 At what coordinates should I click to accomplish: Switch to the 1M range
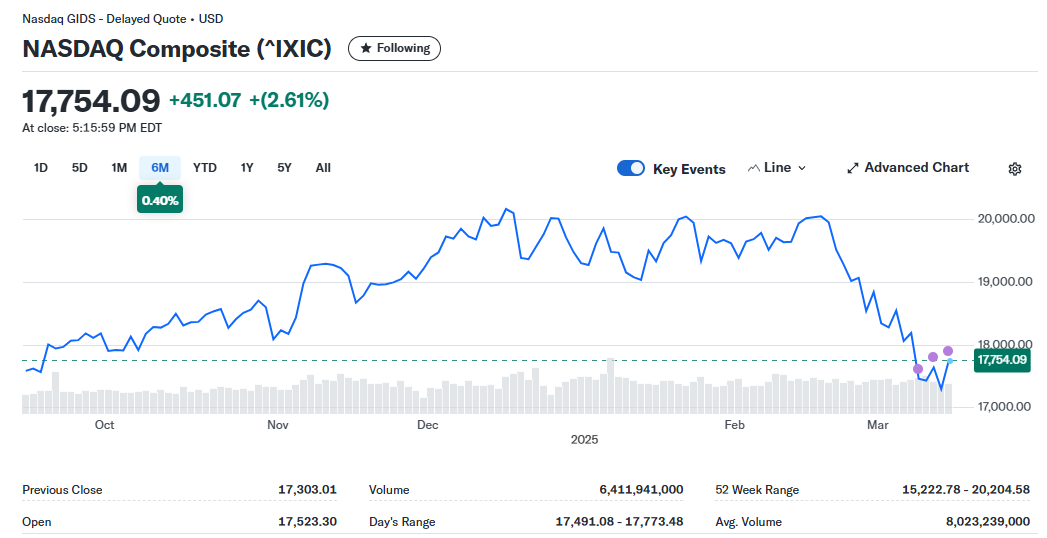119,168
